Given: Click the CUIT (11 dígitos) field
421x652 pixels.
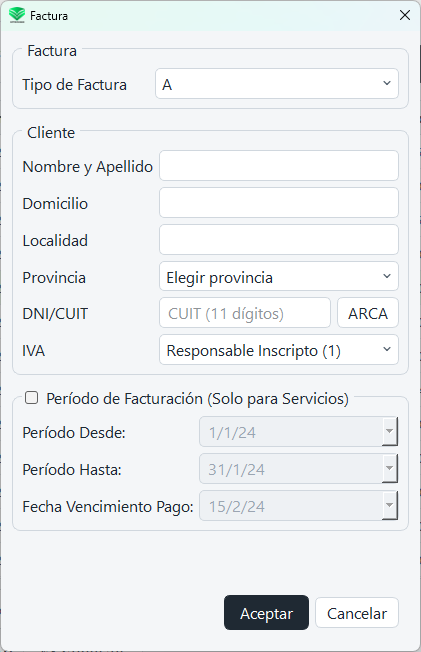Looking at the screenshot, I should coord(245,313).
